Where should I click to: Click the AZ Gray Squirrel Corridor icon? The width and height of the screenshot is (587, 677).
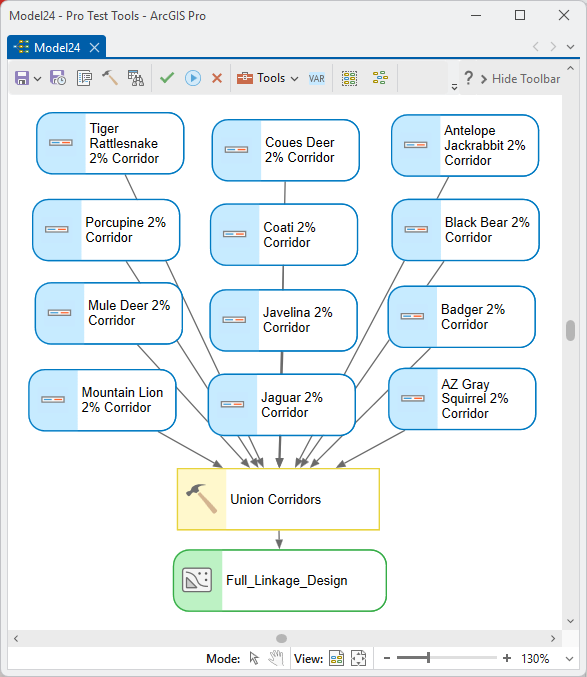click(413, 398)
